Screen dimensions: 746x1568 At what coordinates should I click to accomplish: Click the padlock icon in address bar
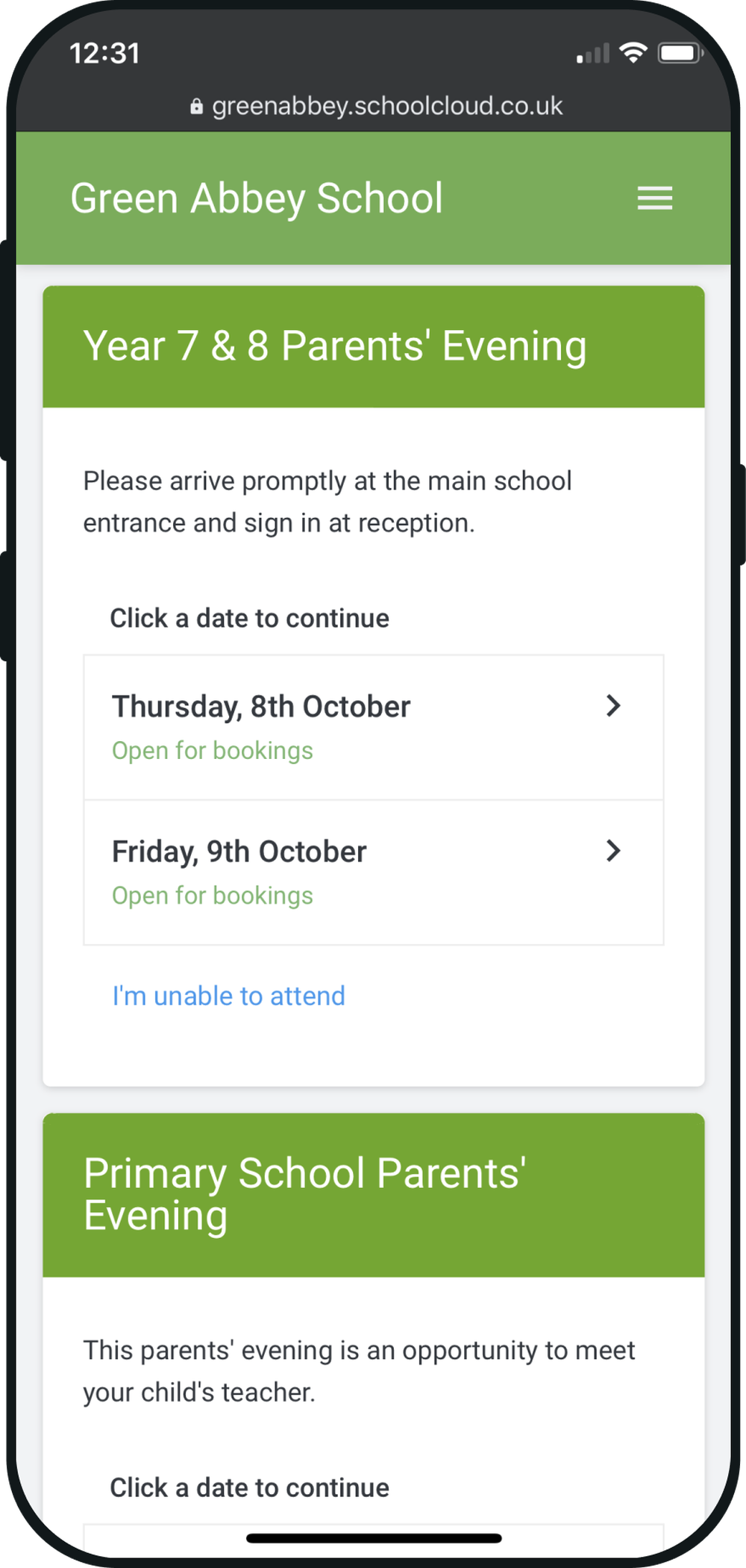(196, 105)
